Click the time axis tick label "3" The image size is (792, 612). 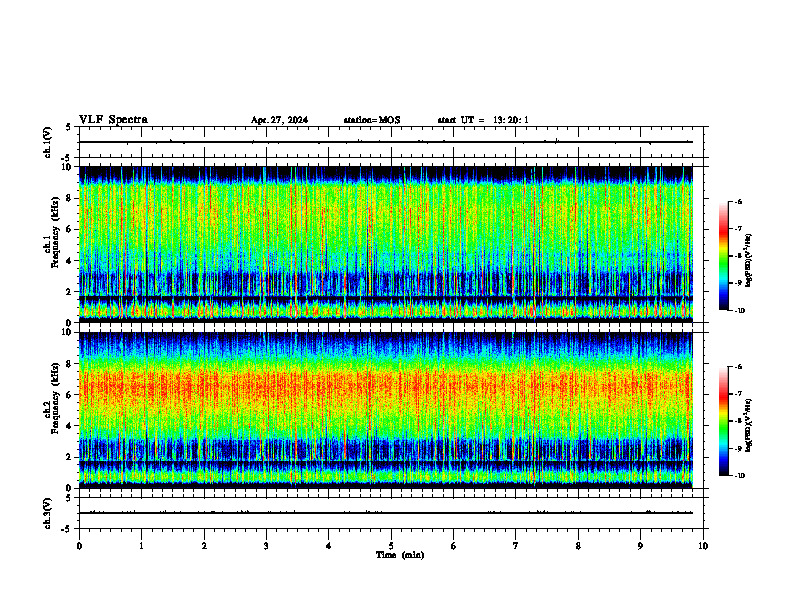[266, 546]
